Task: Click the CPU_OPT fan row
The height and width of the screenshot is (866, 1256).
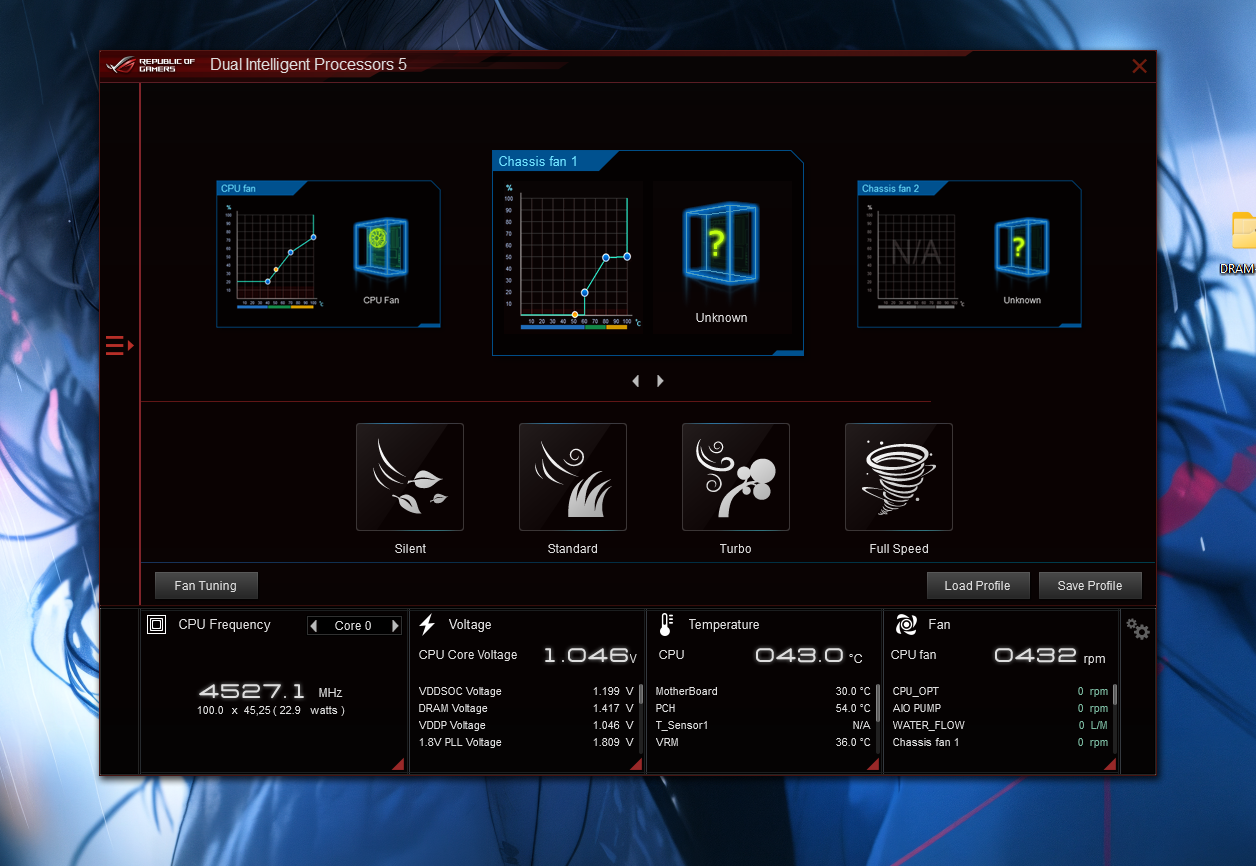Action: click(x=1000, y=692)
